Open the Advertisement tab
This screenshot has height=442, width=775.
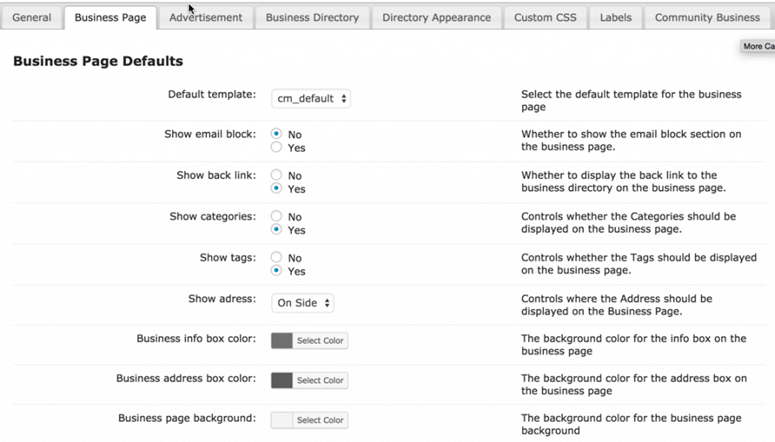[x=205, y=18]
